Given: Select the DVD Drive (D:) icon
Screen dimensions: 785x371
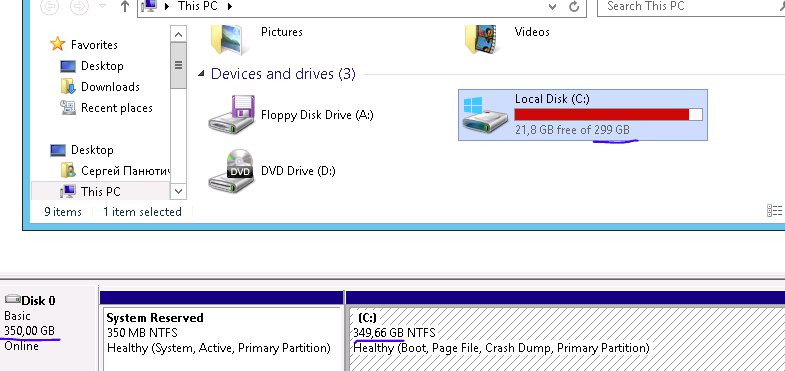Looking at the screenshot, I should [232, 171].
